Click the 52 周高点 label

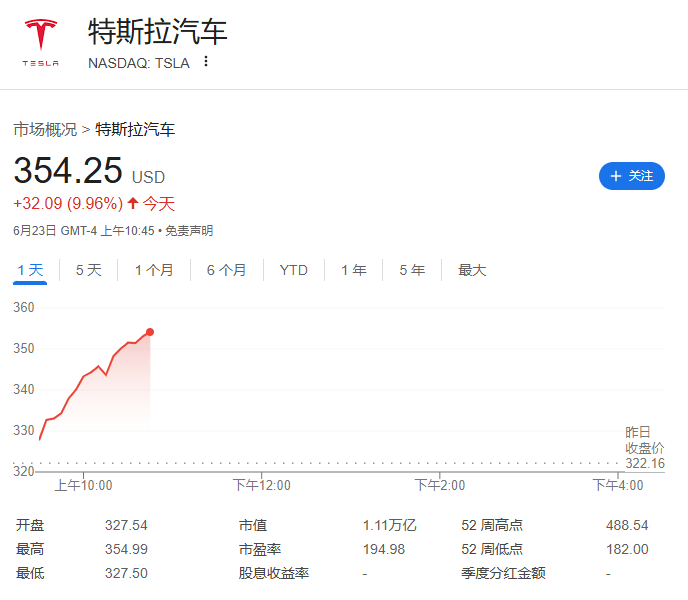[492, 525]
